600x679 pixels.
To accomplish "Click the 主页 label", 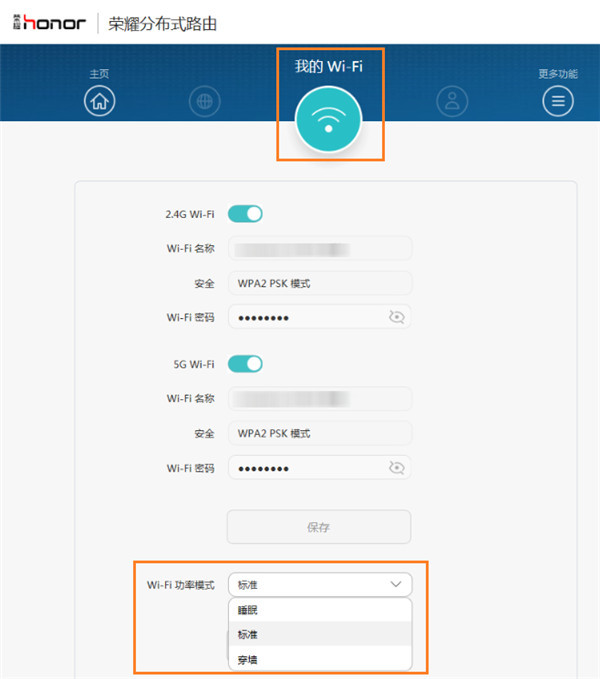I will [99, 74].
